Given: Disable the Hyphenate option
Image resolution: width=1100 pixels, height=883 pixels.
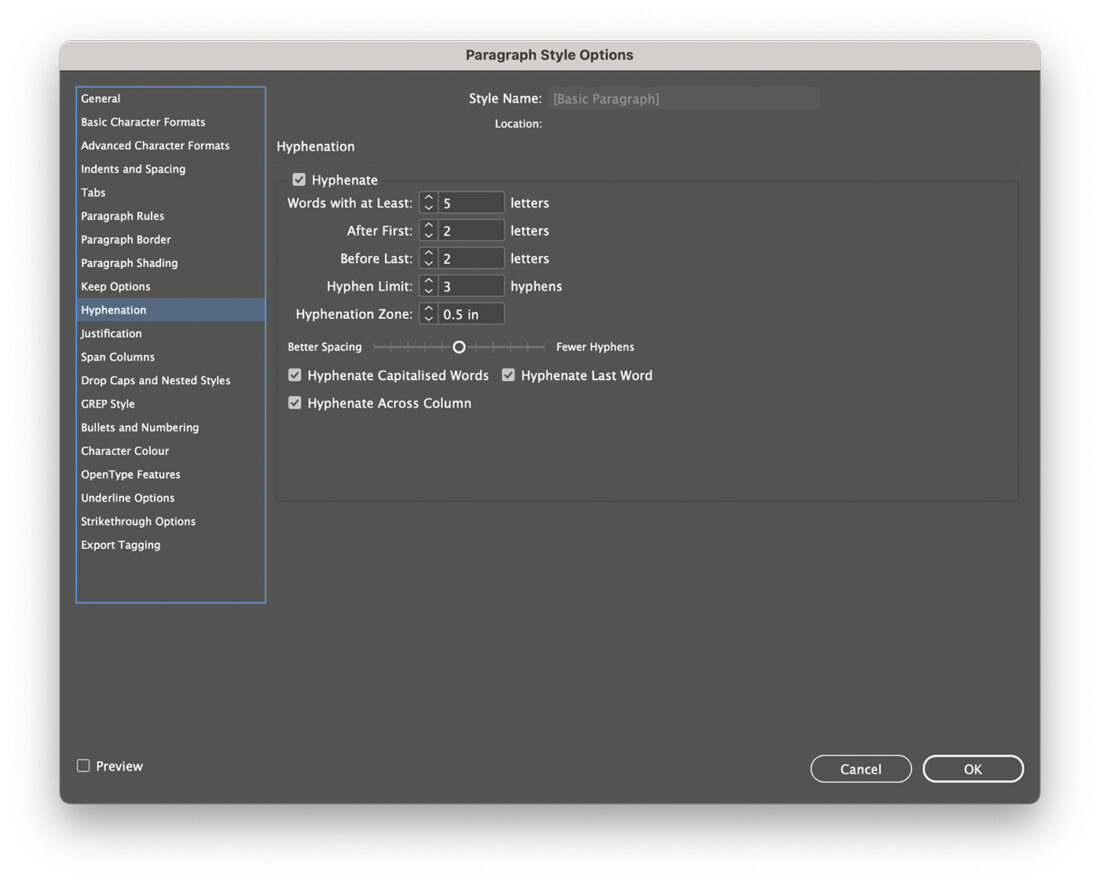Looking at the screenshot, I should click(x=299, y=179).
